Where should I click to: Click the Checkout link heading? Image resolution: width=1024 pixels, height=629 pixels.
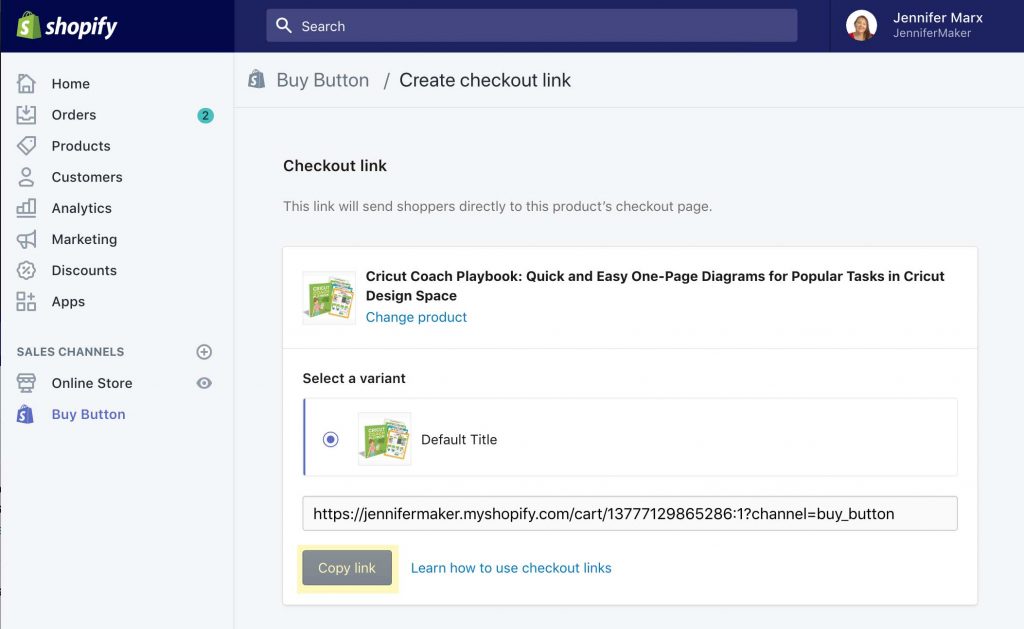click(x=335, y=166)
